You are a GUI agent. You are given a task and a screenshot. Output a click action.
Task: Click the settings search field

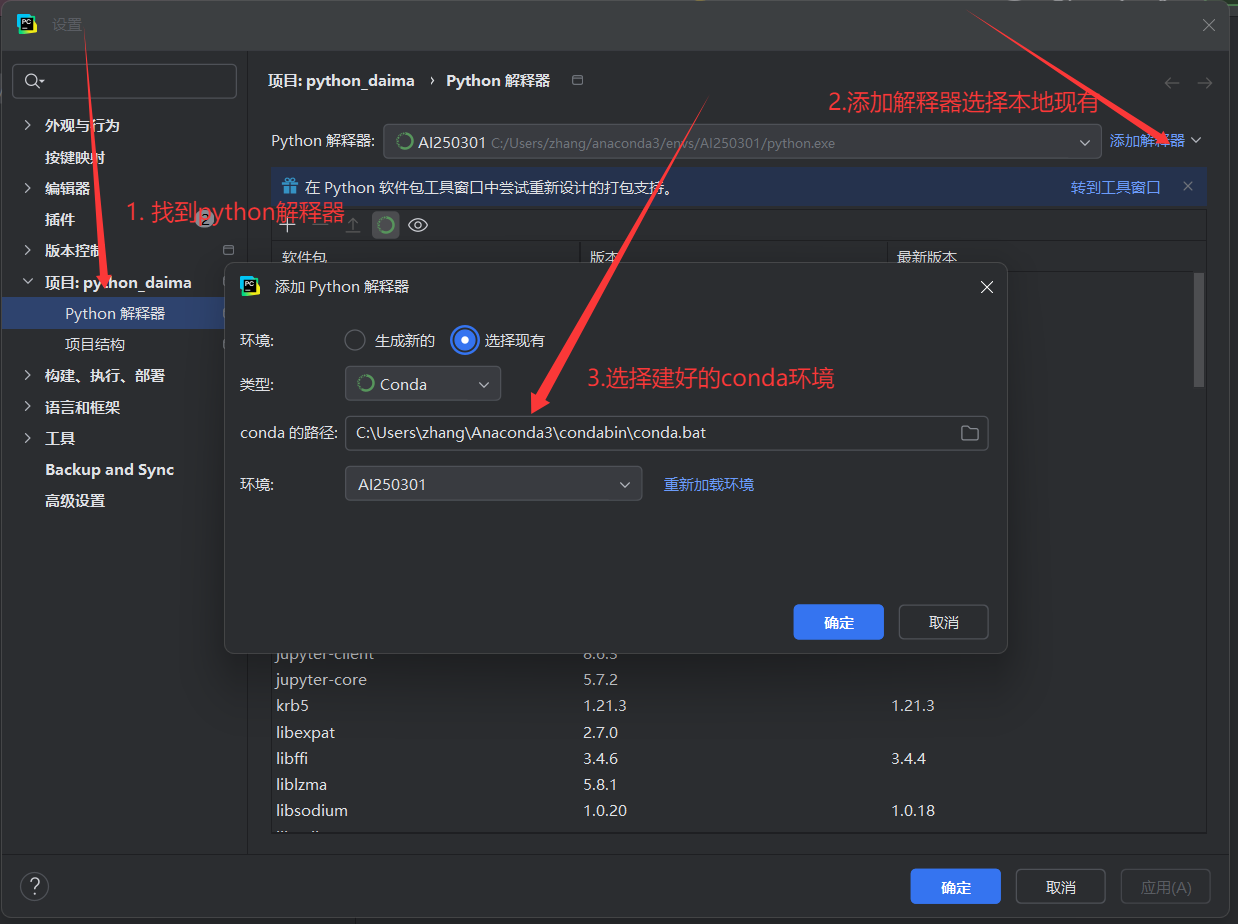[124, 81]
